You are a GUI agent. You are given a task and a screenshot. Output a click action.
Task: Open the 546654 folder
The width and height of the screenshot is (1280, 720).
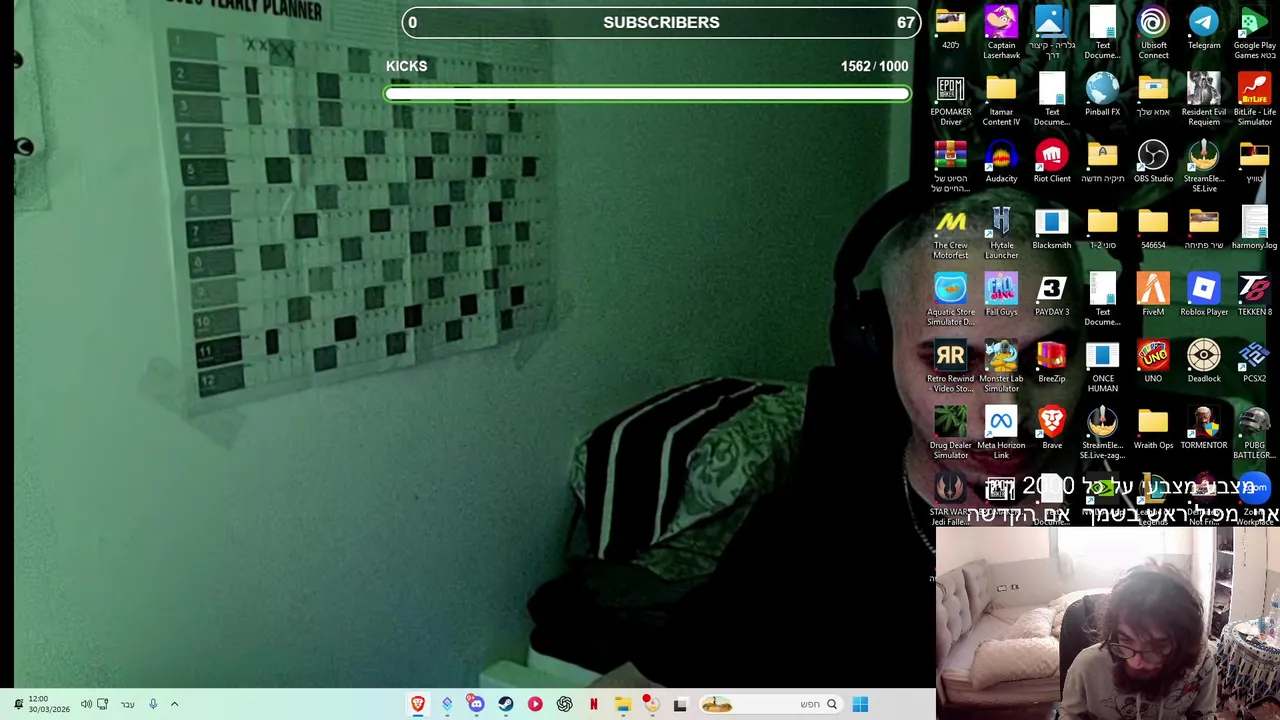coord(1153,229)
